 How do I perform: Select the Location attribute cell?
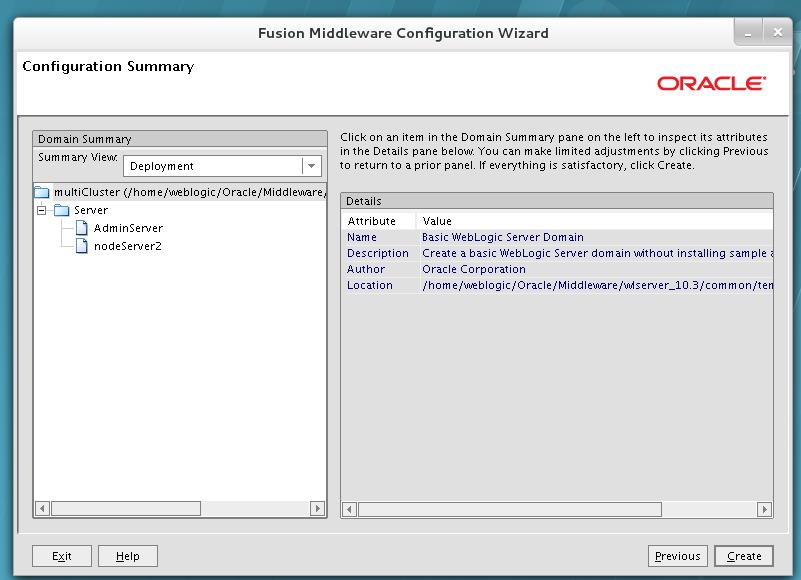(x=379, y=285)
